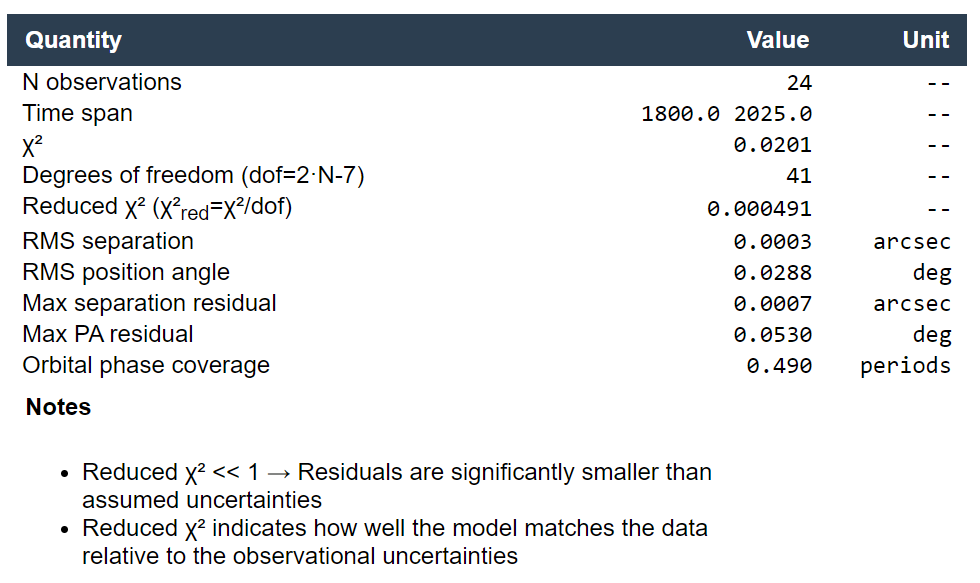The height and width of the screenshot is (583, 980).
Task: Click the N observations value 24
Action: [x=798, y=83]
